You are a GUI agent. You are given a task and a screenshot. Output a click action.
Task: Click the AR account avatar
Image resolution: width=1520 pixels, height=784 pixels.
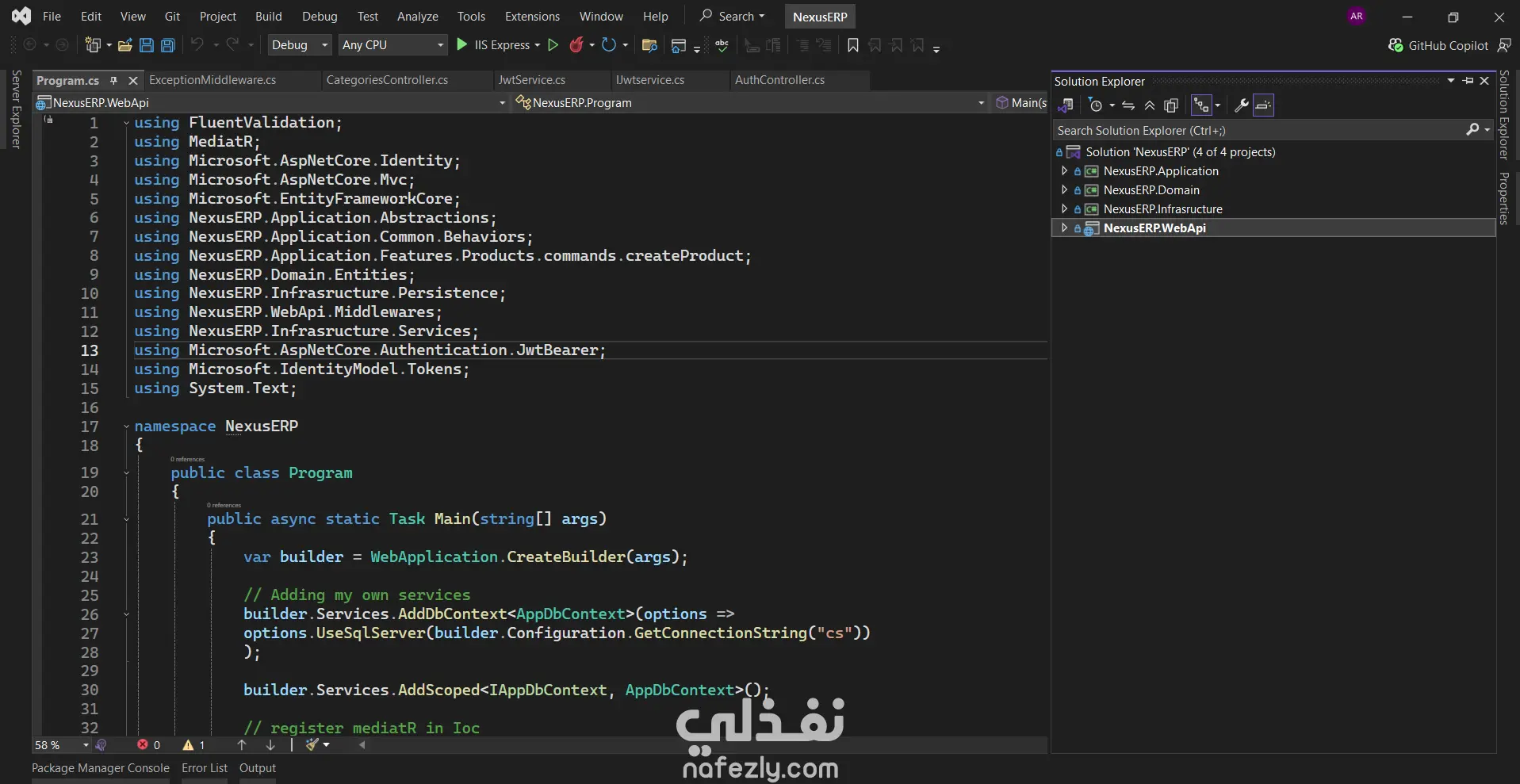[1357, 16]
